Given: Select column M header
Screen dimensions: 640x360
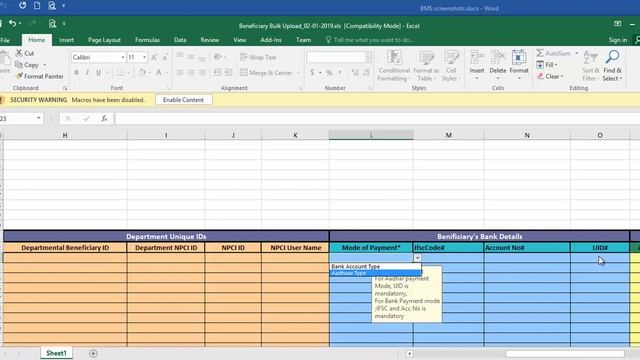Looking at the screenshot, I should 449,135.
